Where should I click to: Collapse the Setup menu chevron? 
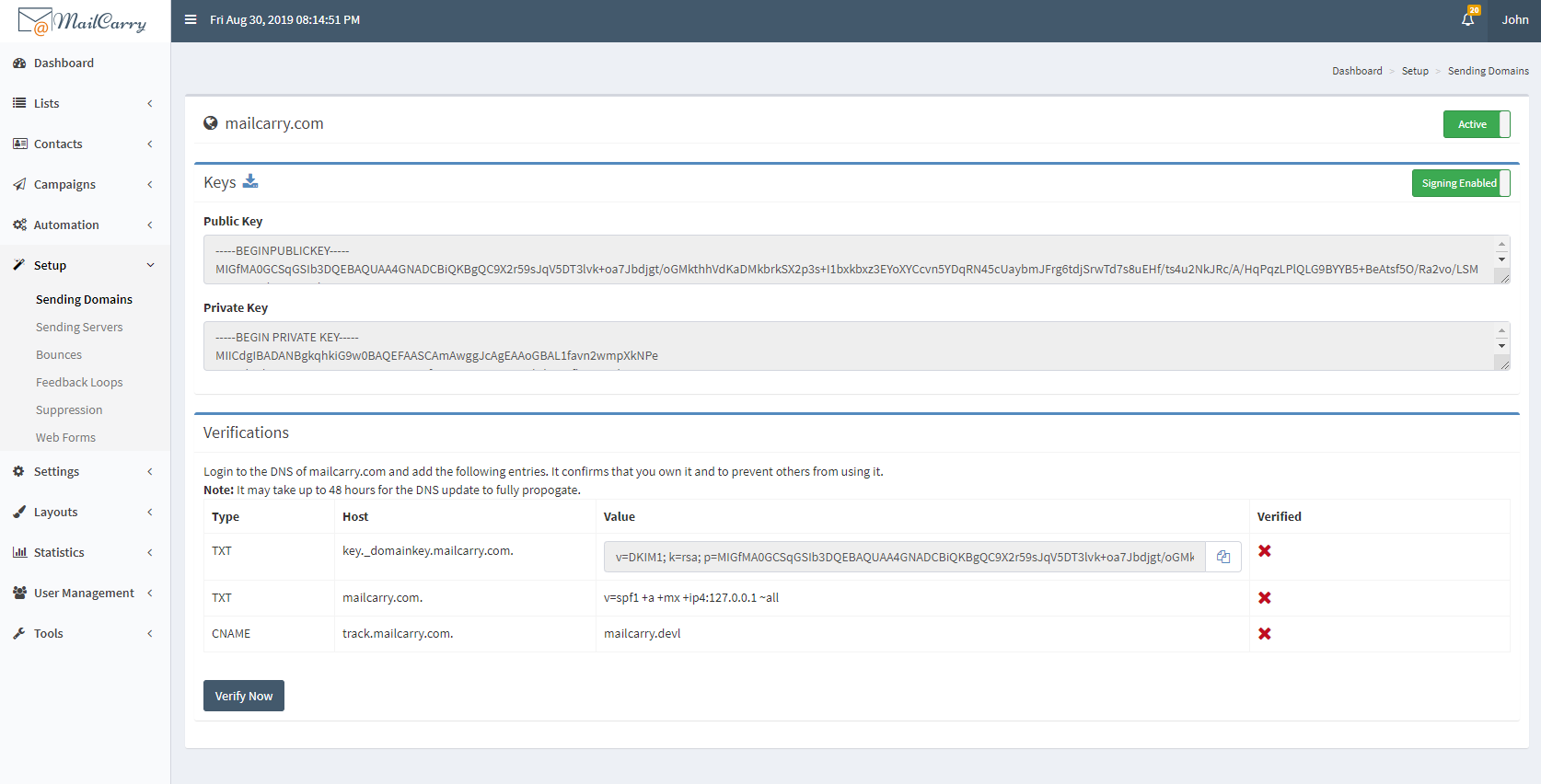point(150,266)
